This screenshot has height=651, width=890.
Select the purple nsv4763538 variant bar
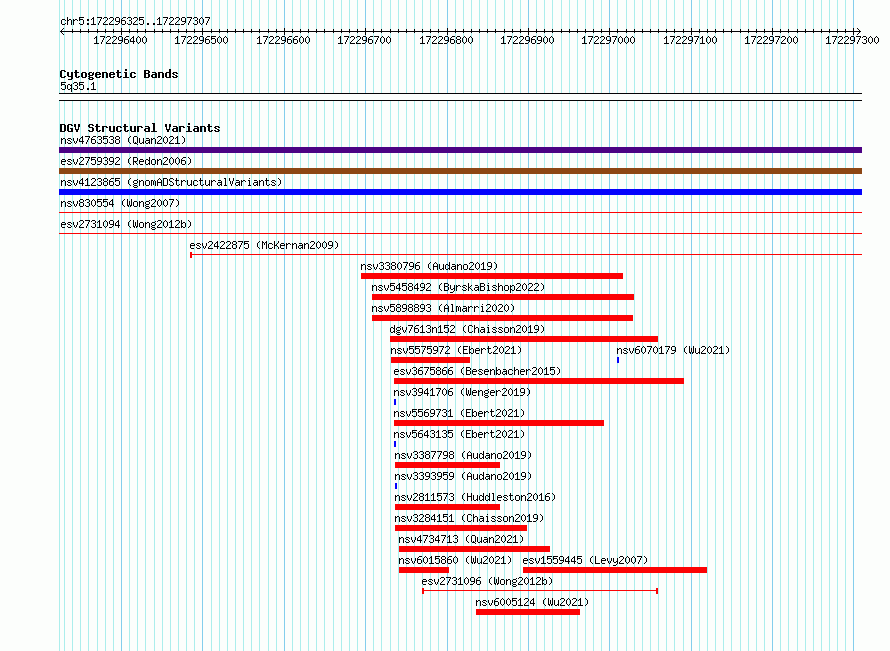click(460, 150)
